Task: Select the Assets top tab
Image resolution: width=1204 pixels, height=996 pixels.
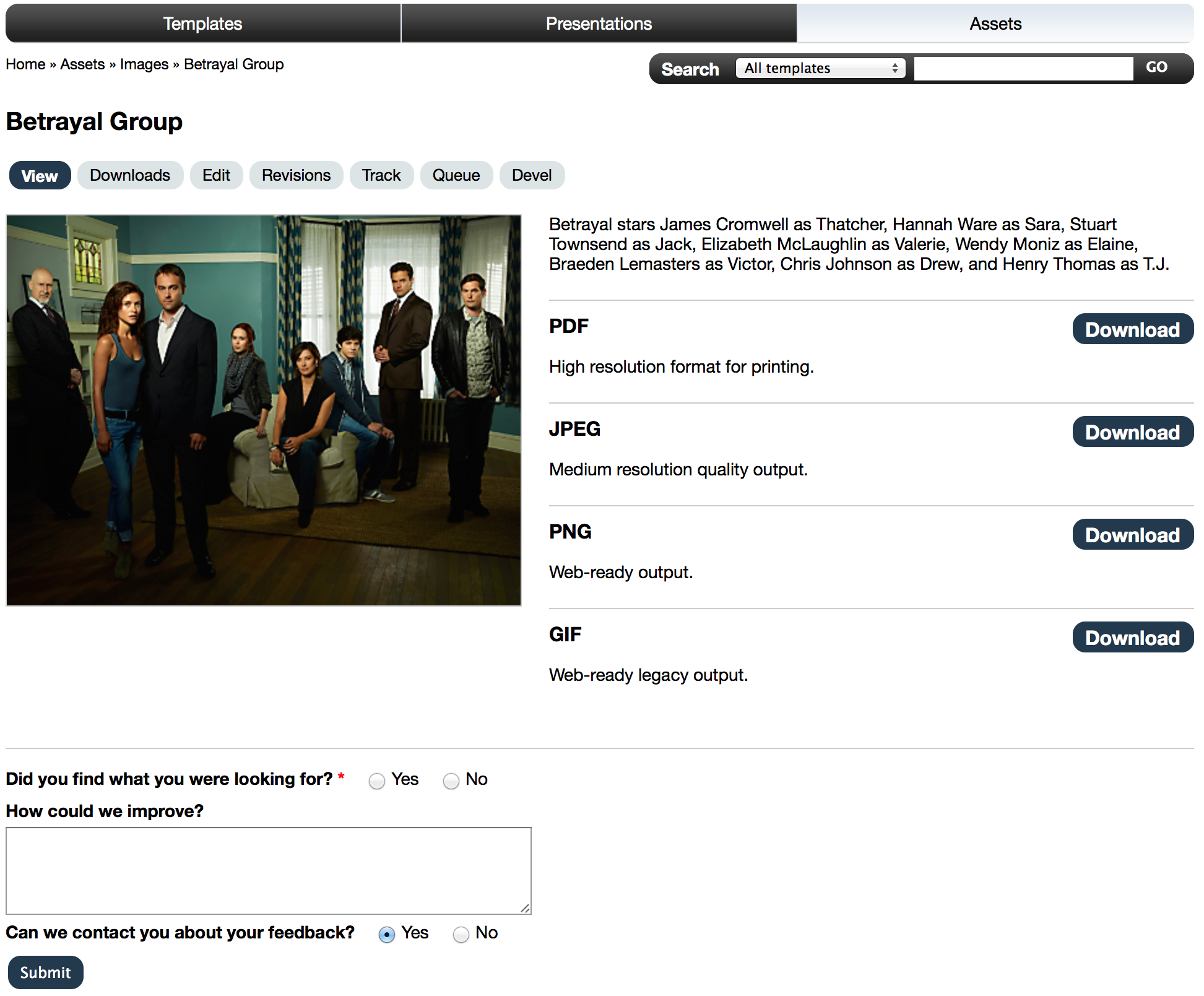Action: [995, 24]
